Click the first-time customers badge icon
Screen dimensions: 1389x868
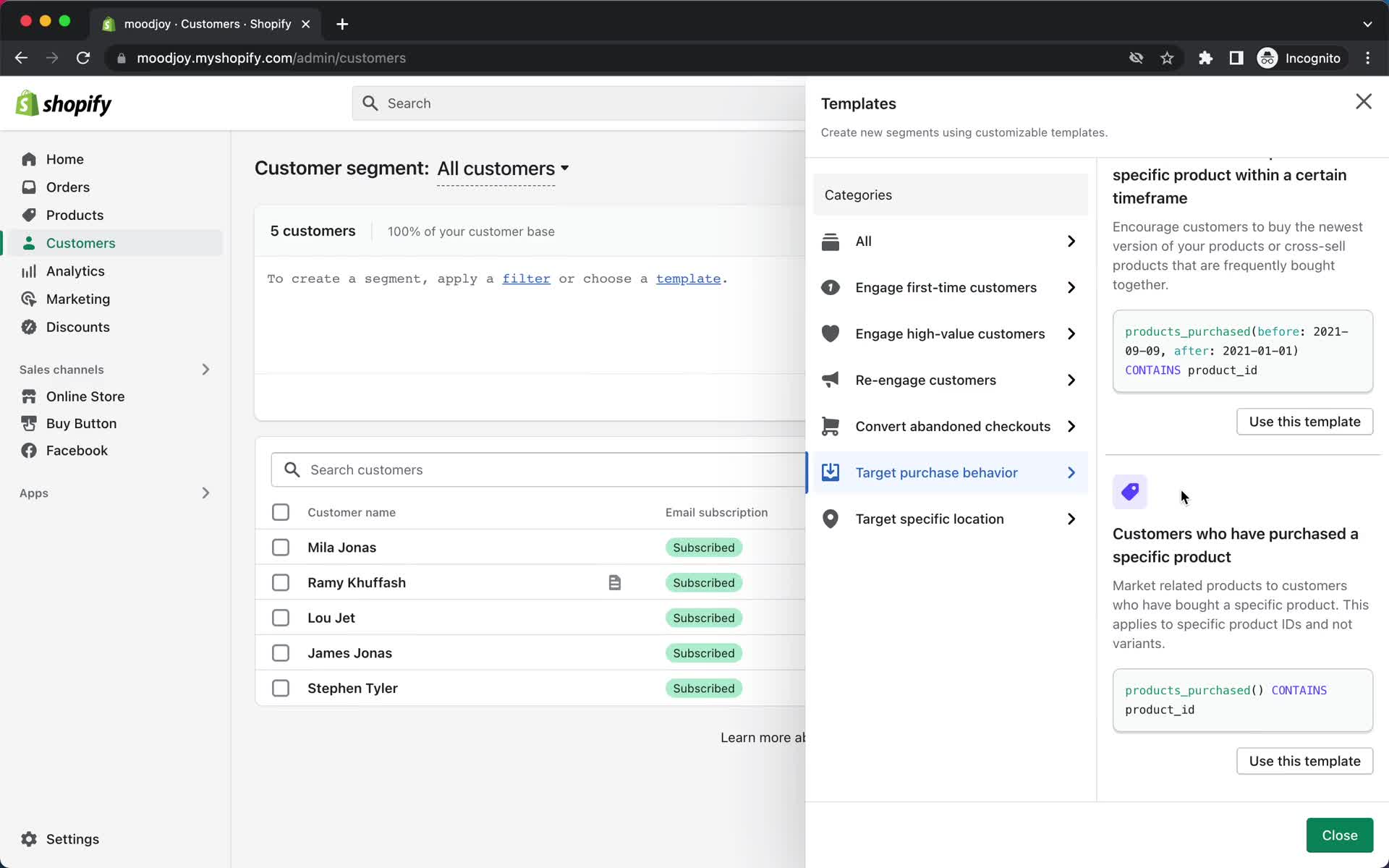pyautogui.click(x=831, y=288)
